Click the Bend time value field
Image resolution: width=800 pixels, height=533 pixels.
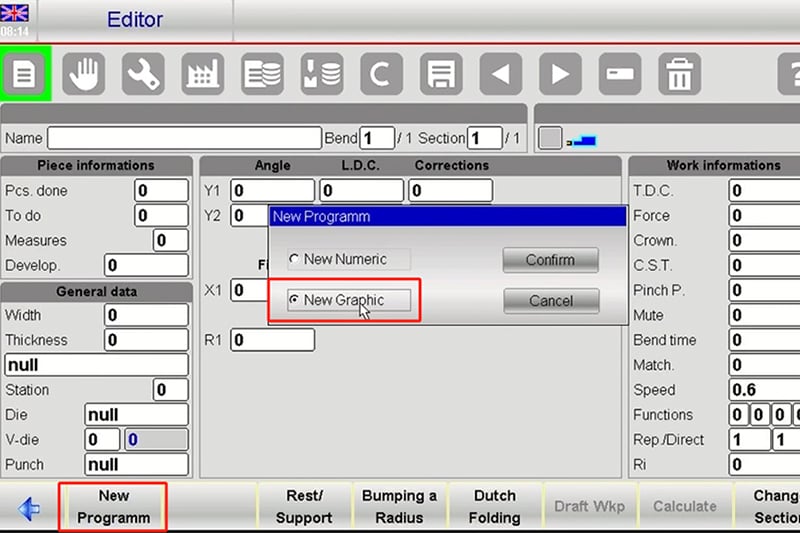coord(764,340)
